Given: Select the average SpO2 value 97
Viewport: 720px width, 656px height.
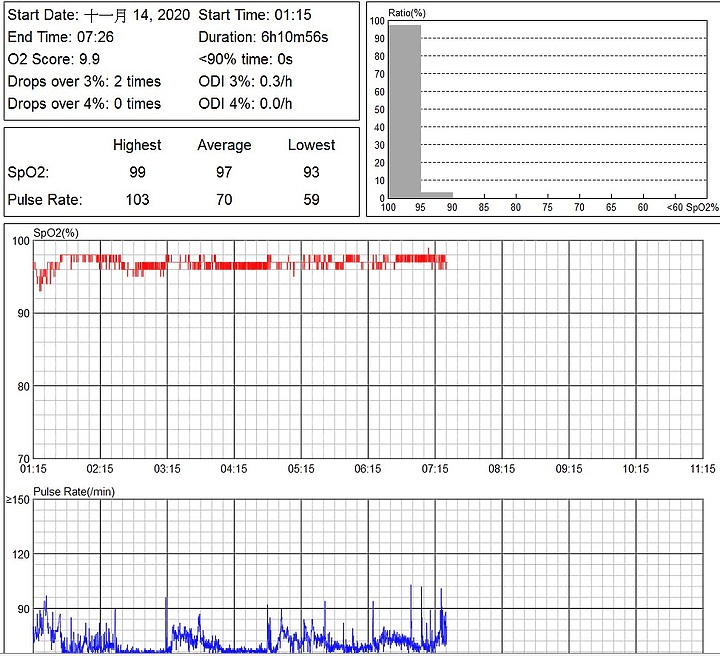Looking at the screenshot, I should click(x=224, y=172).
